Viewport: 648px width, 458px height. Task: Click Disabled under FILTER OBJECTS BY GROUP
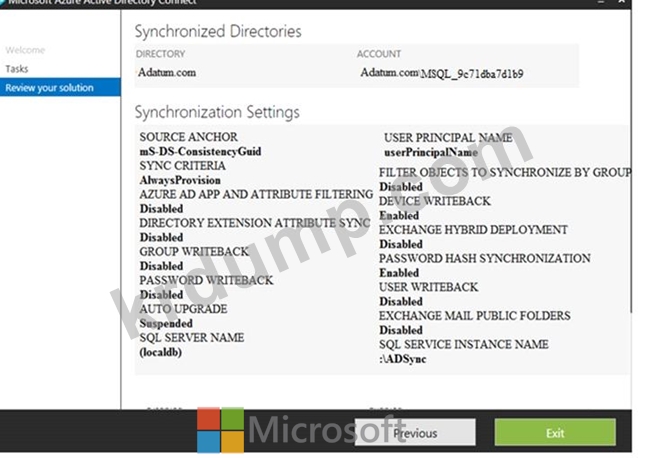click(x=401, y=187)
